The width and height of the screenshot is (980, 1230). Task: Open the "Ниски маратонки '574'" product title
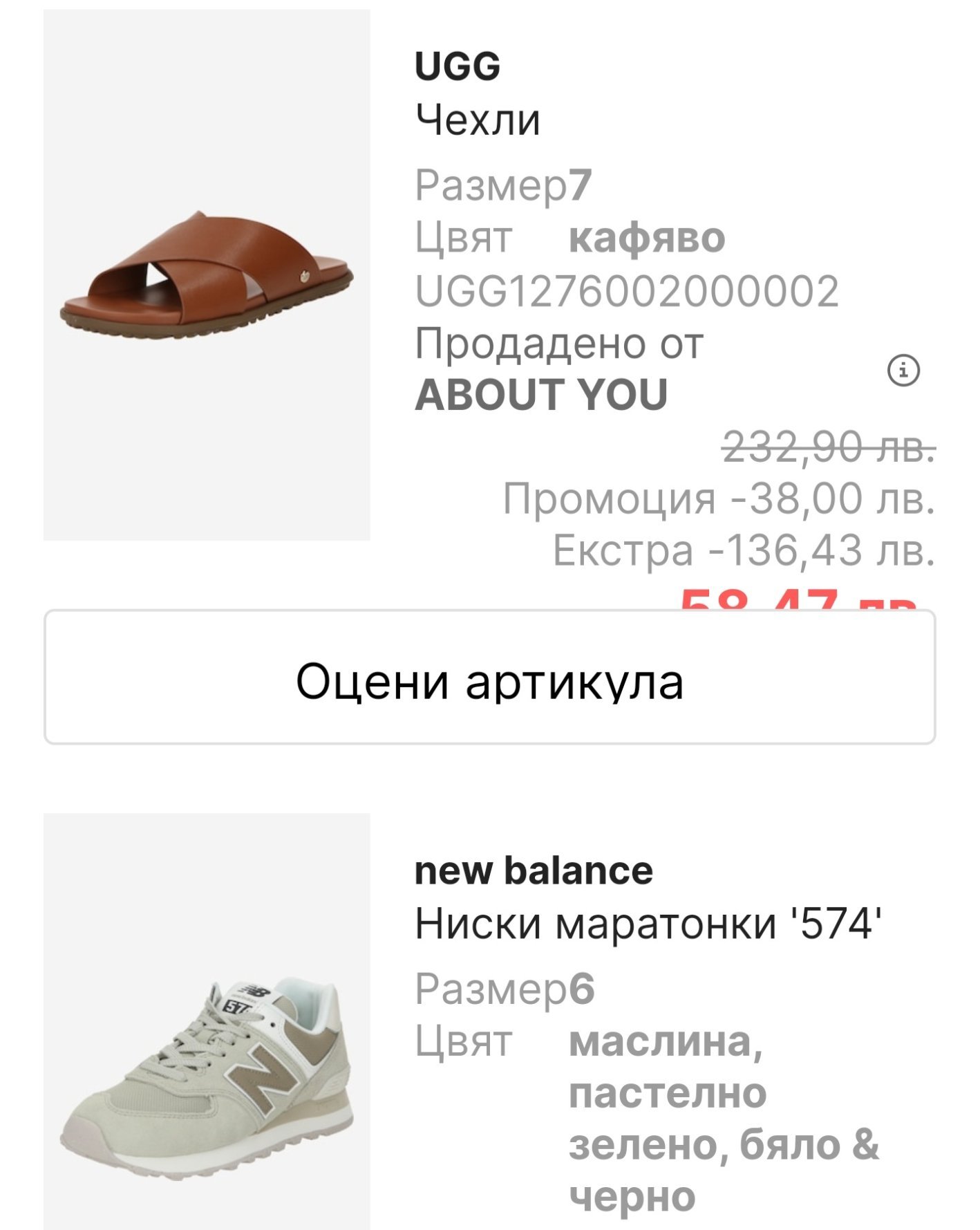pyautogui.click(x=648, y=922)
